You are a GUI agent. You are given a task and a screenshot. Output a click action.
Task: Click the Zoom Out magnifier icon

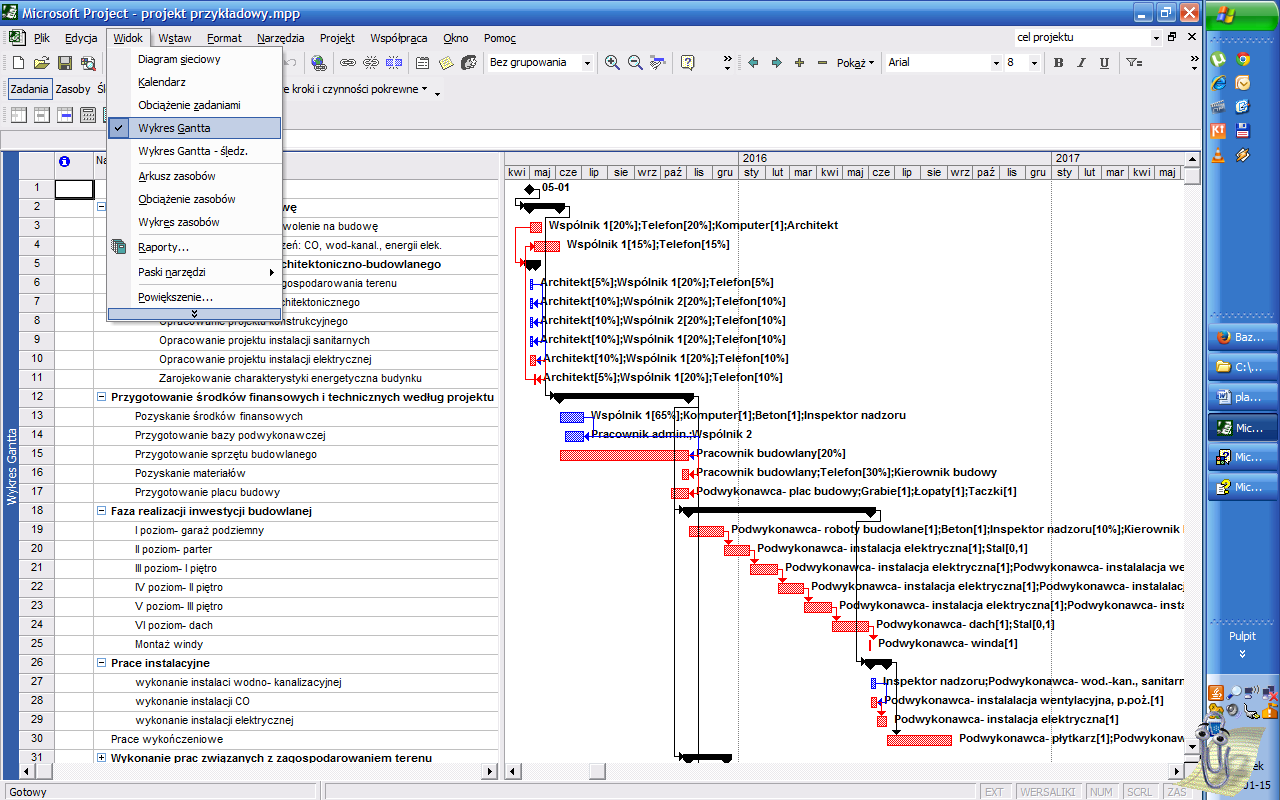point(635,63)
